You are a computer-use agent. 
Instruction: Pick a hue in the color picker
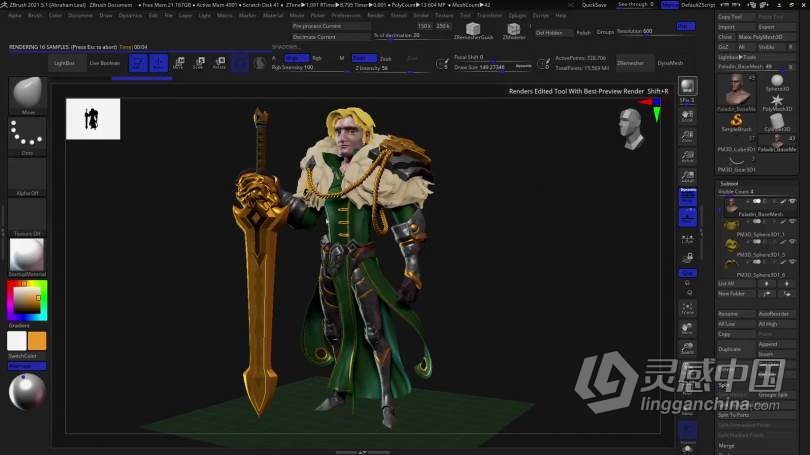(x=27, y=300)
